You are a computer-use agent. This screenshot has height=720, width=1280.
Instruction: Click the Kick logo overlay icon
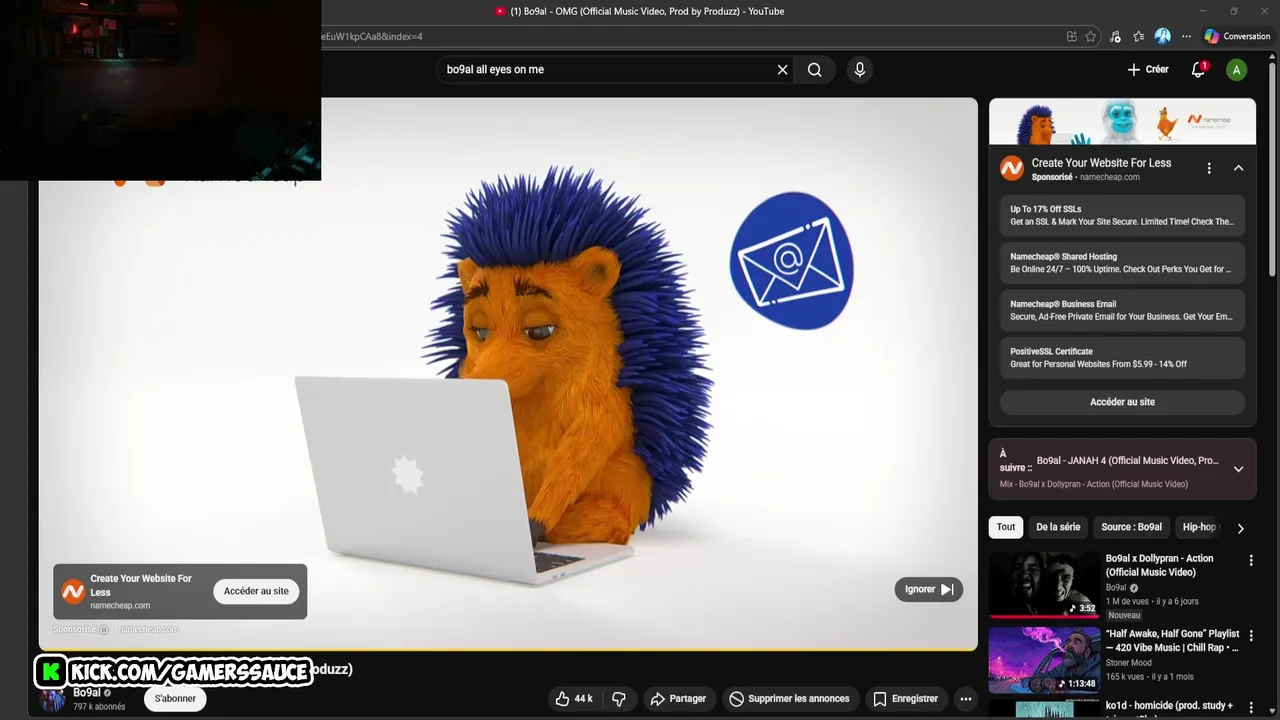[51, 672]
